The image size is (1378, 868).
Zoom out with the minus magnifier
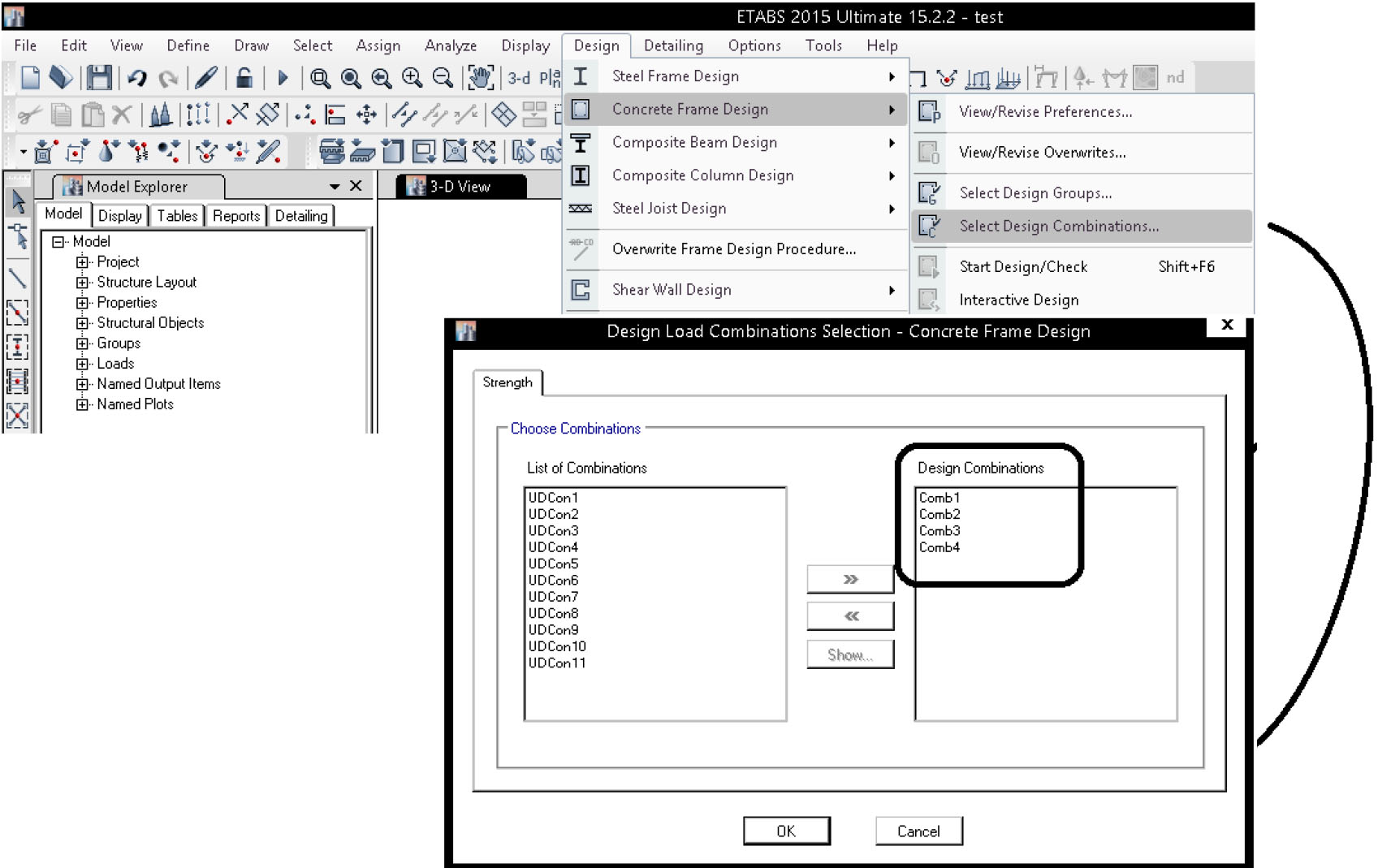pyautogui.click(x=443, y=78)
